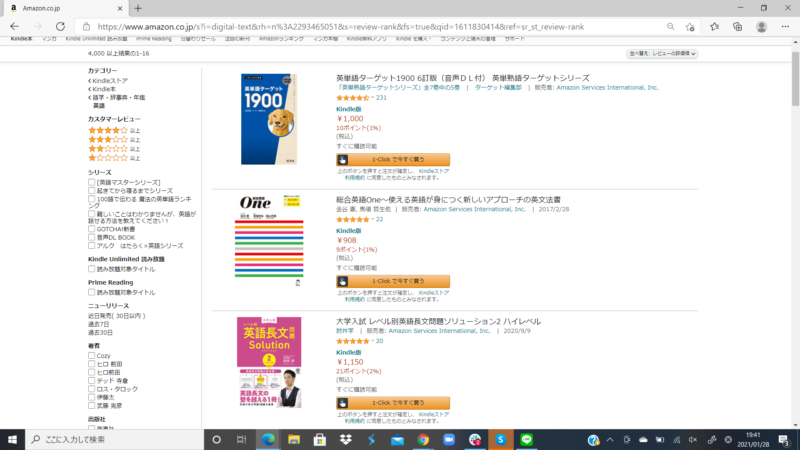Open the Collections icon in Edge toolbar
Screen dimensions: 800x450
tap(737, 27)
